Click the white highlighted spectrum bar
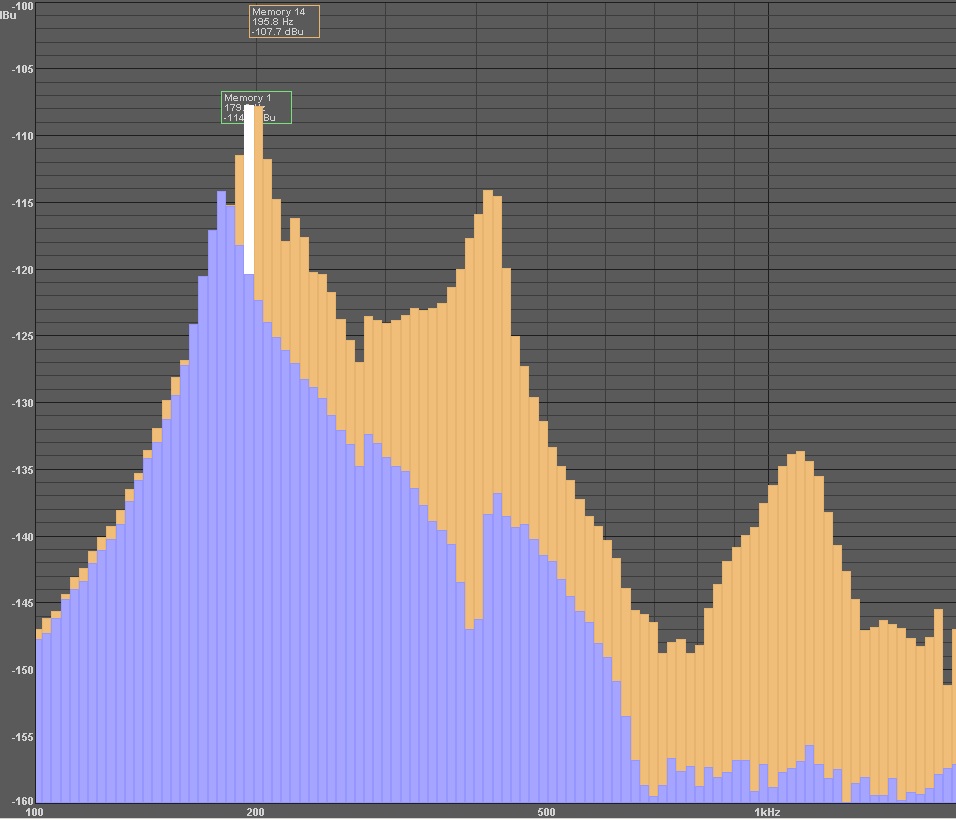Viewport: 956px width, 820px height. (249, 190)
